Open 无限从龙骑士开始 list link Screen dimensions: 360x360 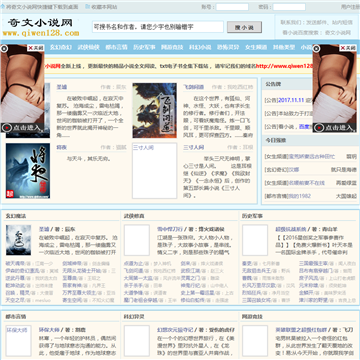coord(81,270)
